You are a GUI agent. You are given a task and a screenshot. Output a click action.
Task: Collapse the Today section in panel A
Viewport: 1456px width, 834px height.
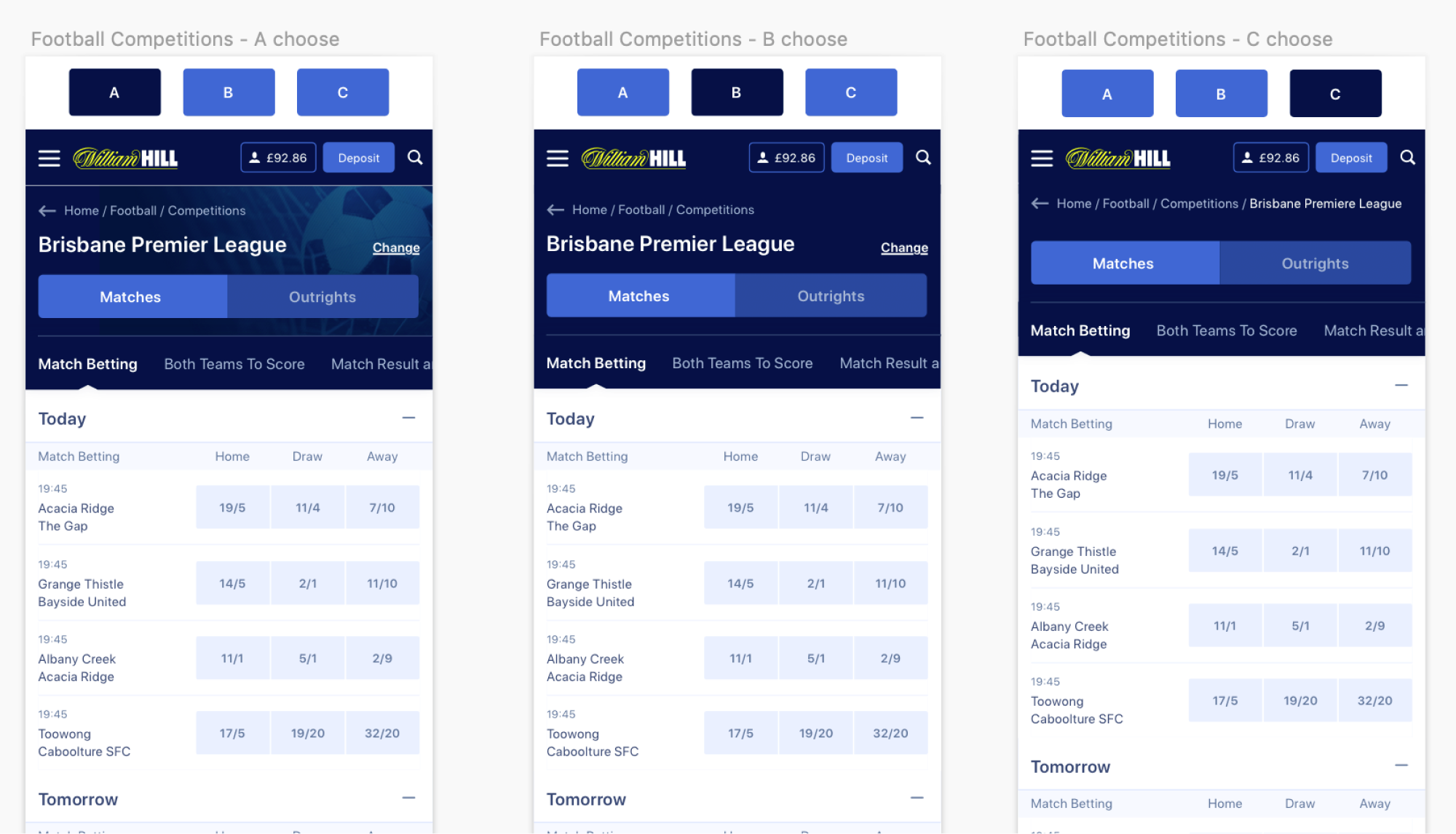tap(409, 418)
